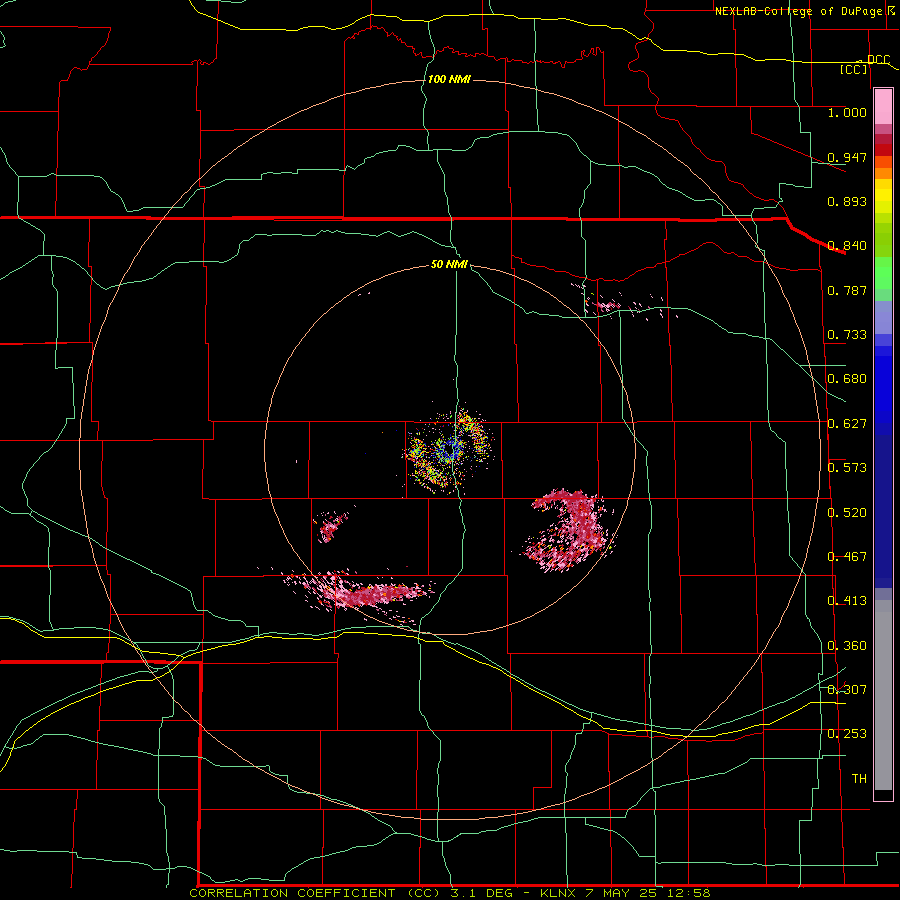Click the 0.467 color scale value

[x=847, y=557]
